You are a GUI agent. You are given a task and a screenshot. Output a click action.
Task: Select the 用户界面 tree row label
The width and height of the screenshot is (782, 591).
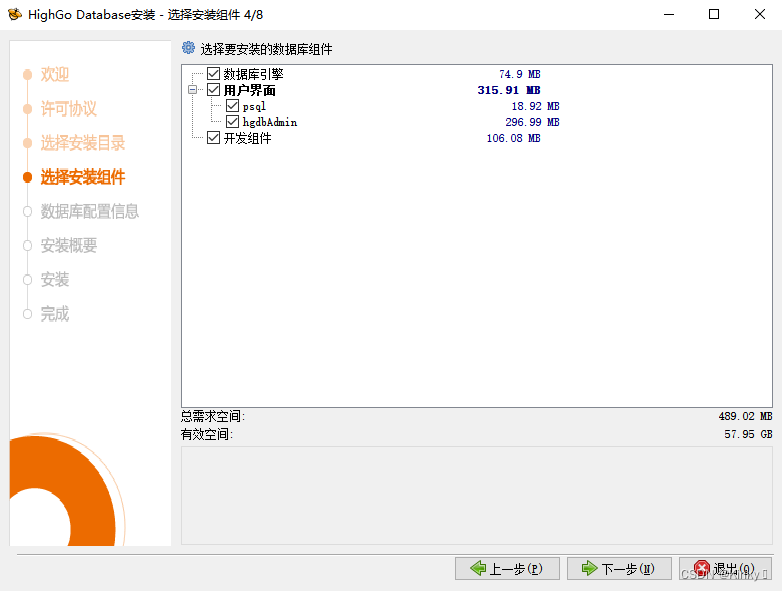(249, 90)
